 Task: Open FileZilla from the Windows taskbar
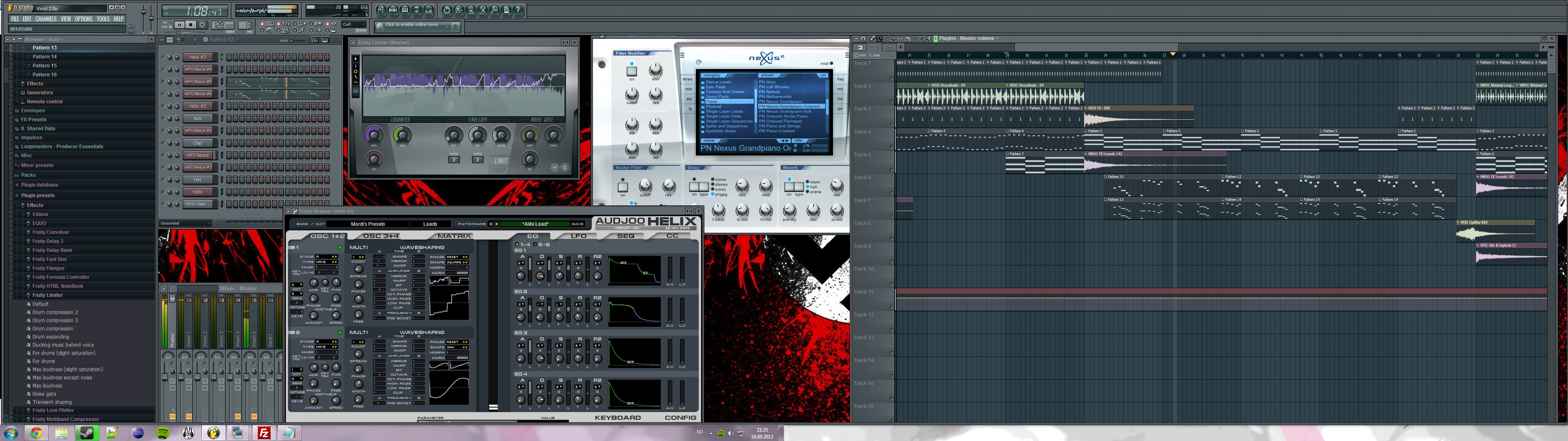point(264,433)
